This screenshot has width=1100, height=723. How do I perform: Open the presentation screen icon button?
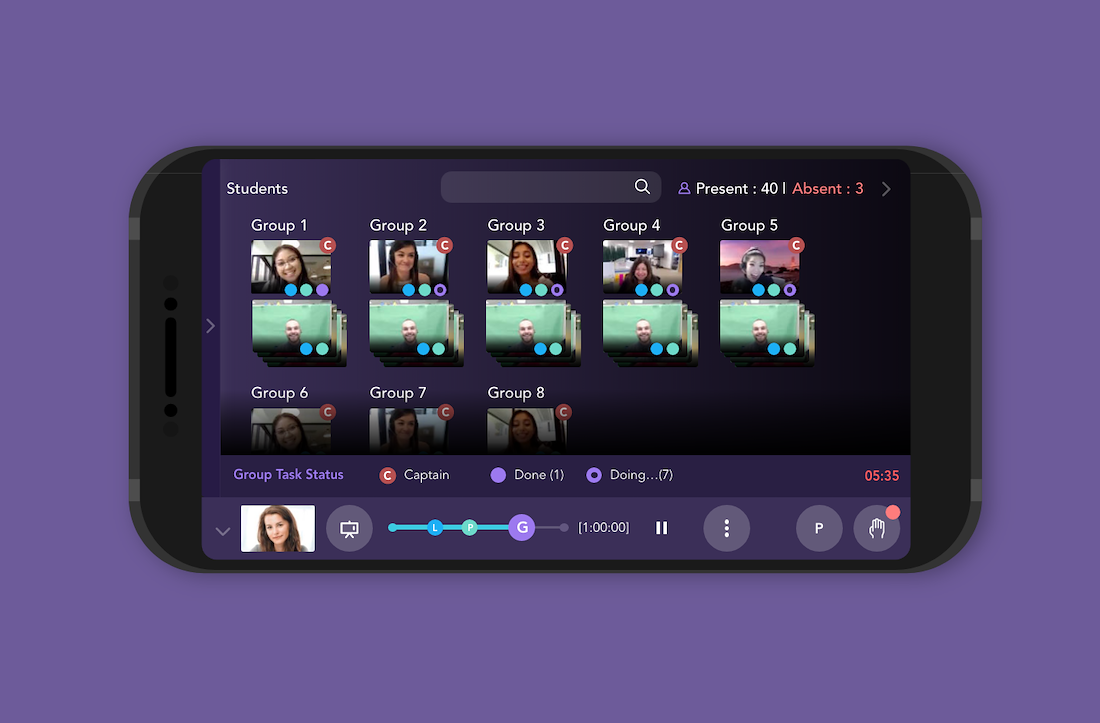[x=349, y=528]
